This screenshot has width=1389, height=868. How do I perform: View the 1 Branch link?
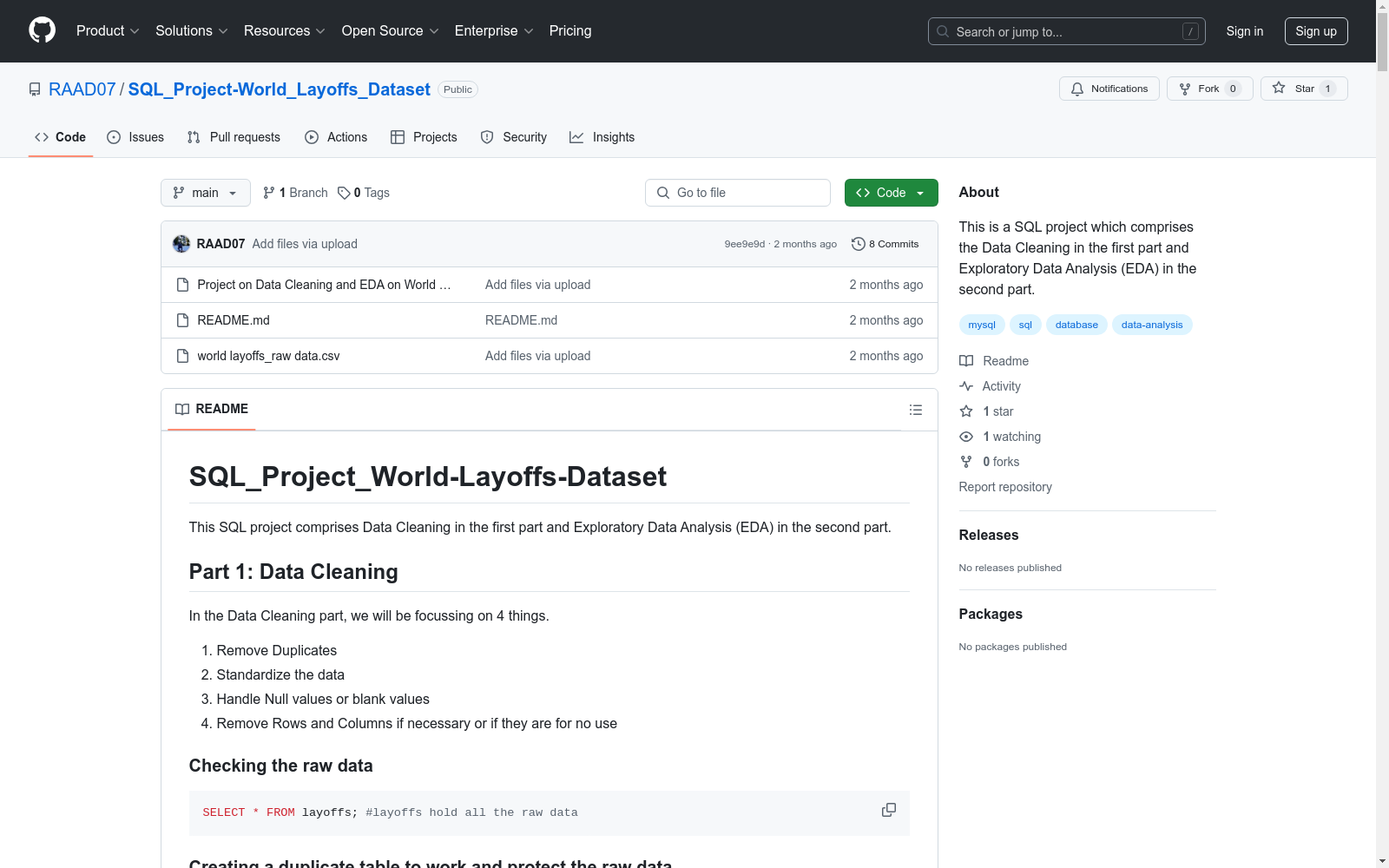(x=295, y=193)
